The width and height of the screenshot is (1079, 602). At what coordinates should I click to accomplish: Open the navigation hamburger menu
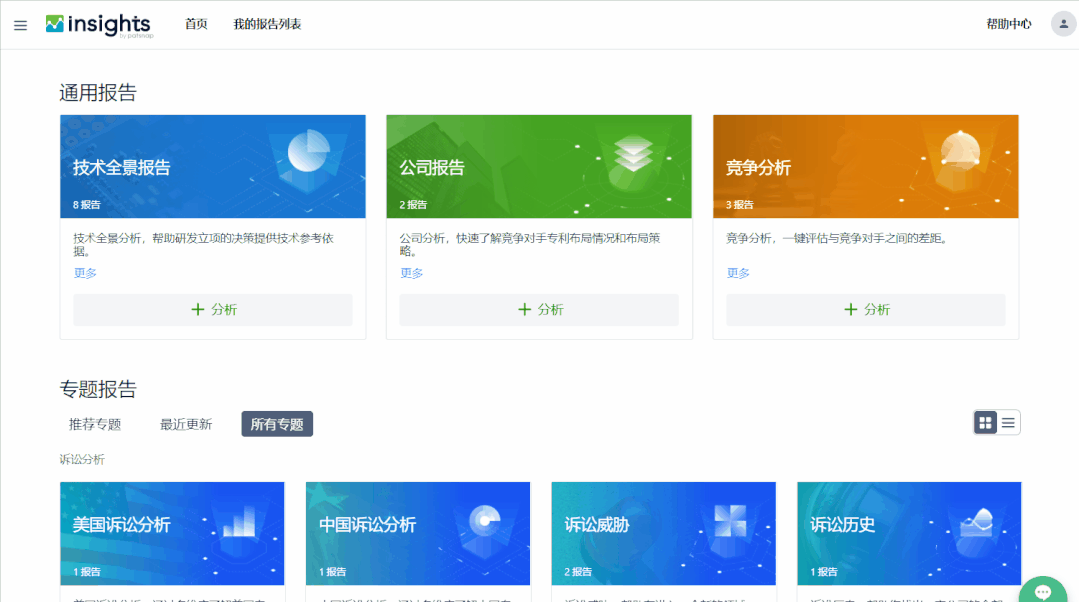pos(20,25)
